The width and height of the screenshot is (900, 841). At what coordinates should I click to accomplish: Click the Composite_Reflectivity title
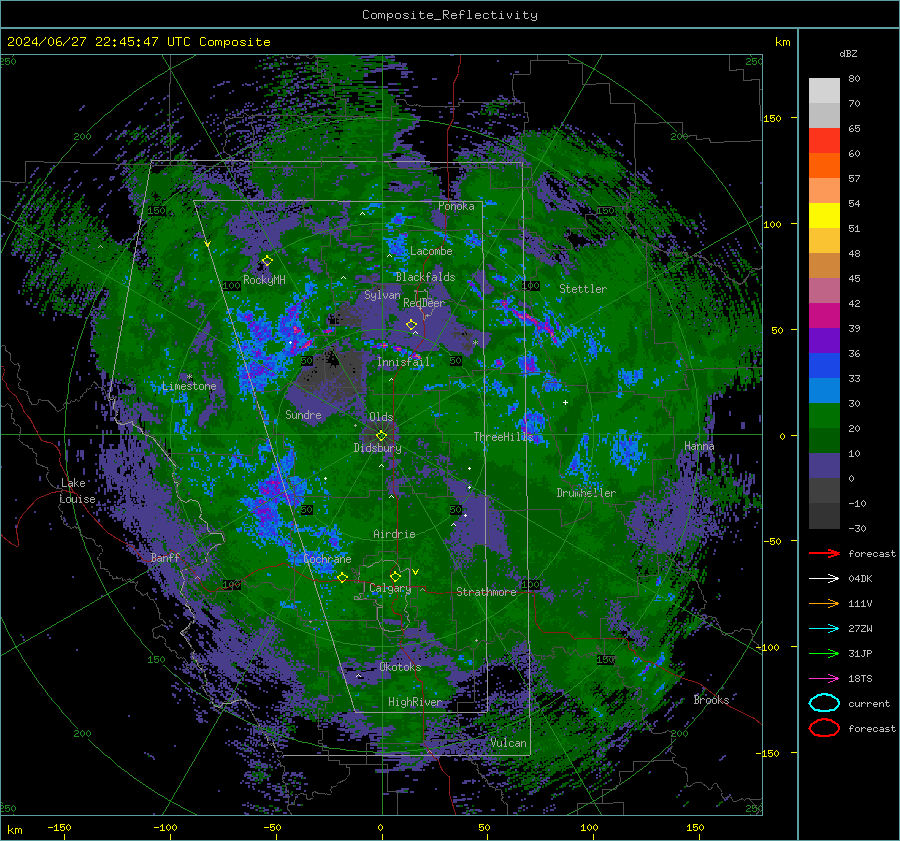click(450, 15)
